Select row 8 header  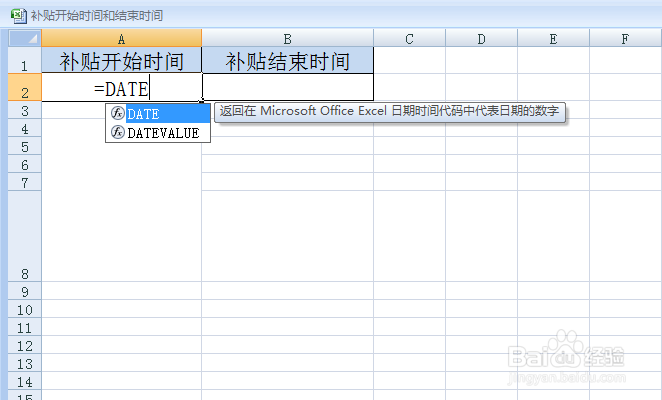click(x=25, y=236)
